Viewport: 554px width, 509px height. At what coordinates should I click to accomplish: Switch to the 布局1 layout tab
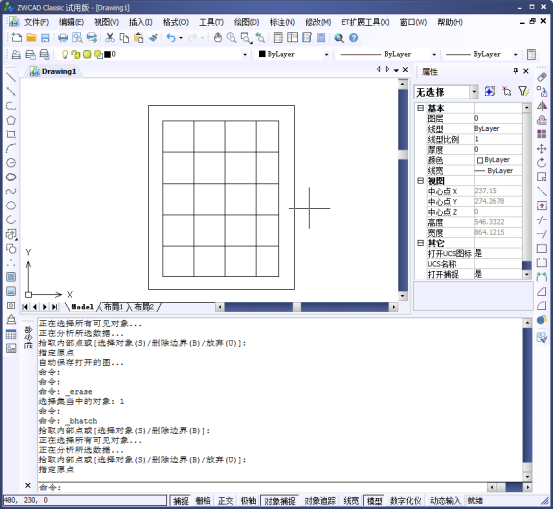coord(113,307)
